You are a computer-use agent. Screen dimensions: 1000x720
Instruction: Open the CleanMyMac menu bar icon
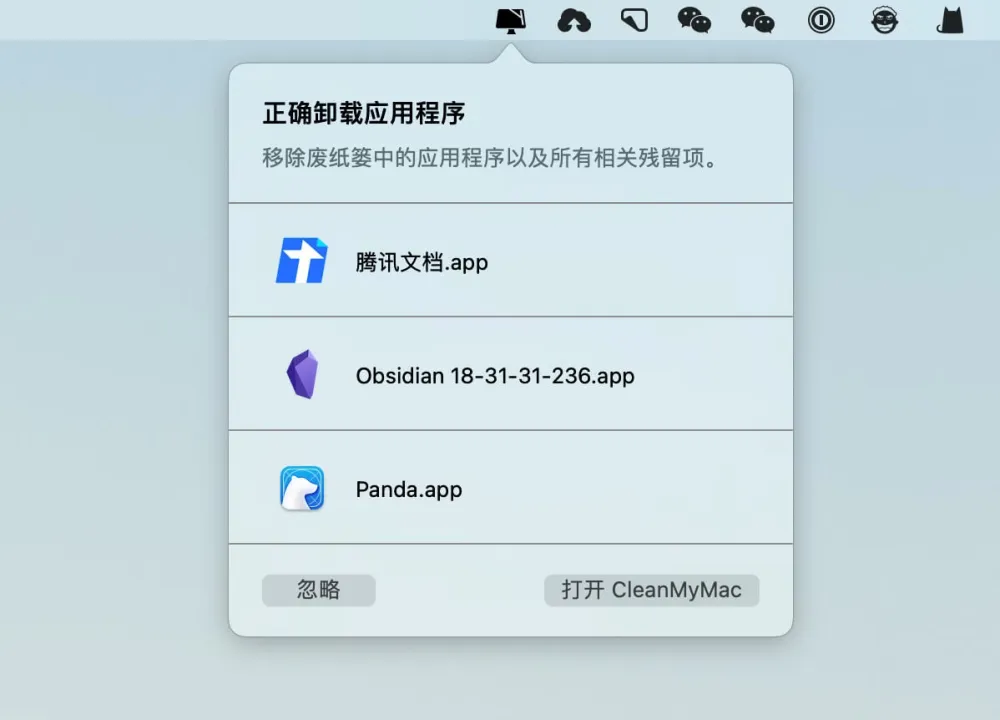coord(511,20)
